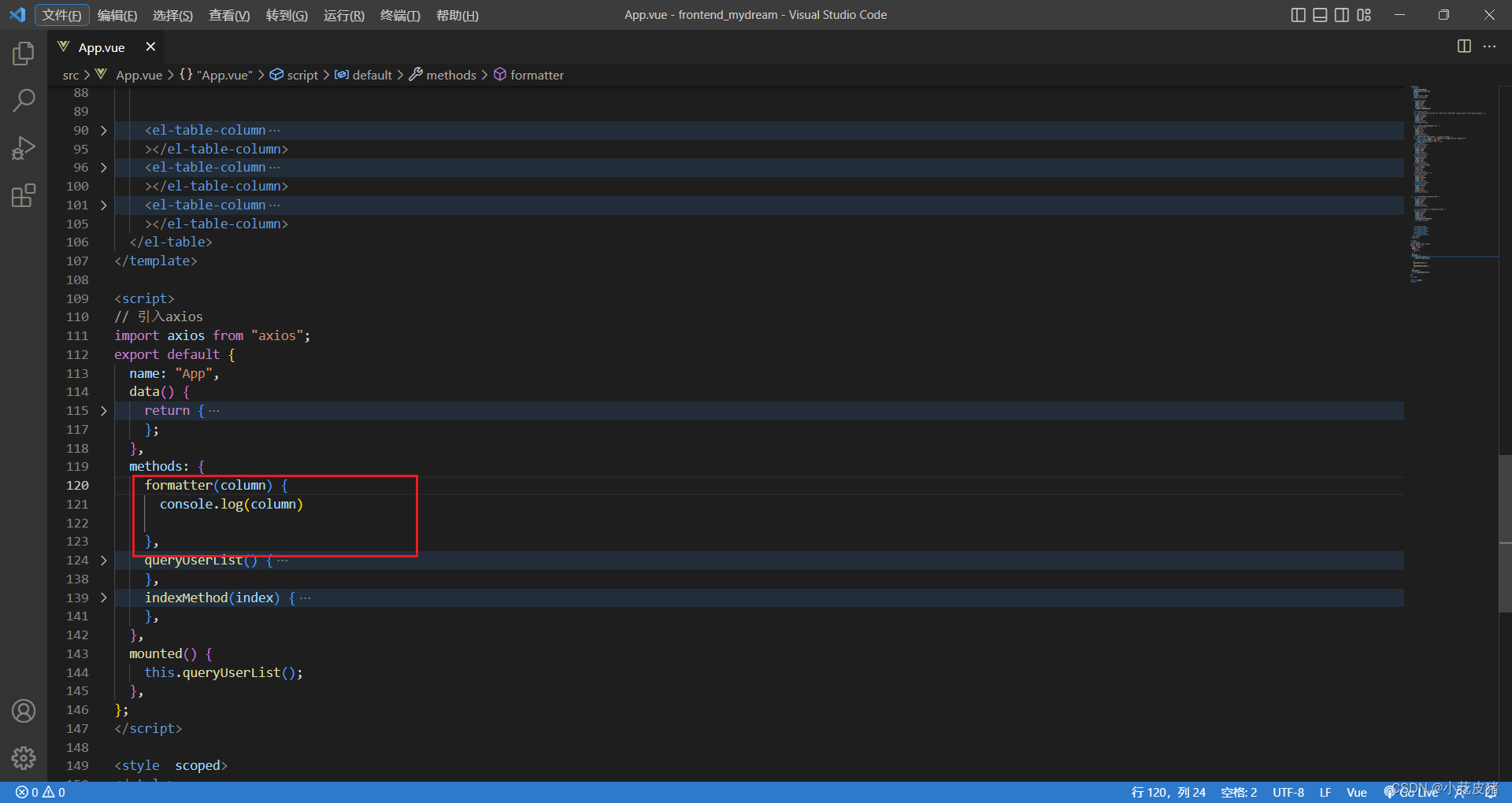This screenshot has width=1512, height=803.
Task: Expand the folded indexMethod at line 139
Action: (x=103, y=598)
